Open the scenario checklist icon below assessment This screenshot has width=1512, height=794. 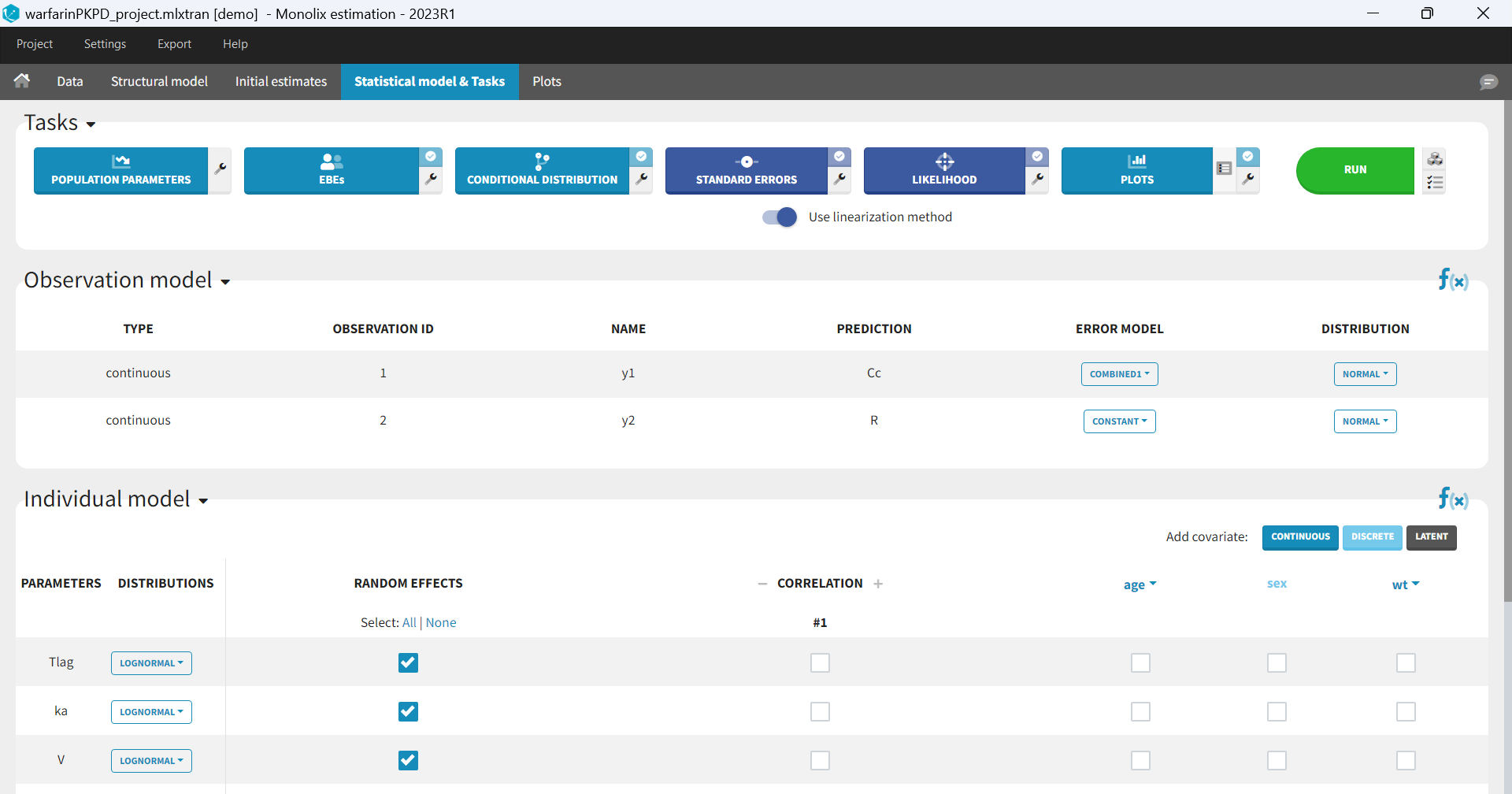[1435, 183]
